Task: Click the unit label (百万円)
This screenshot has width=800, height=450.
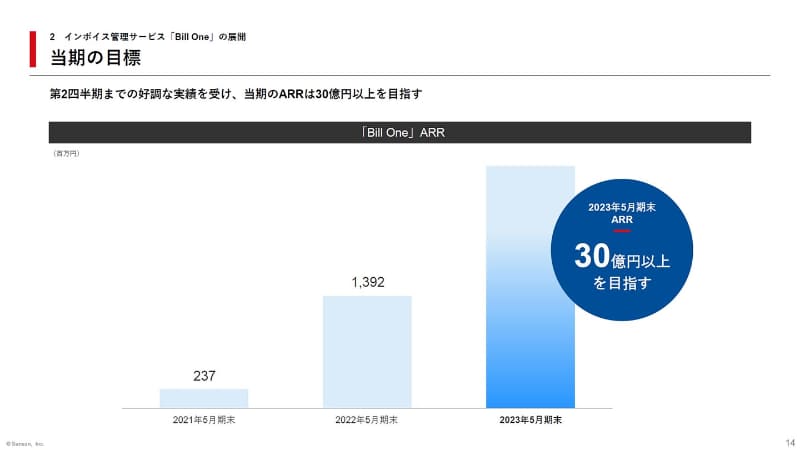Action: point(66,154)
